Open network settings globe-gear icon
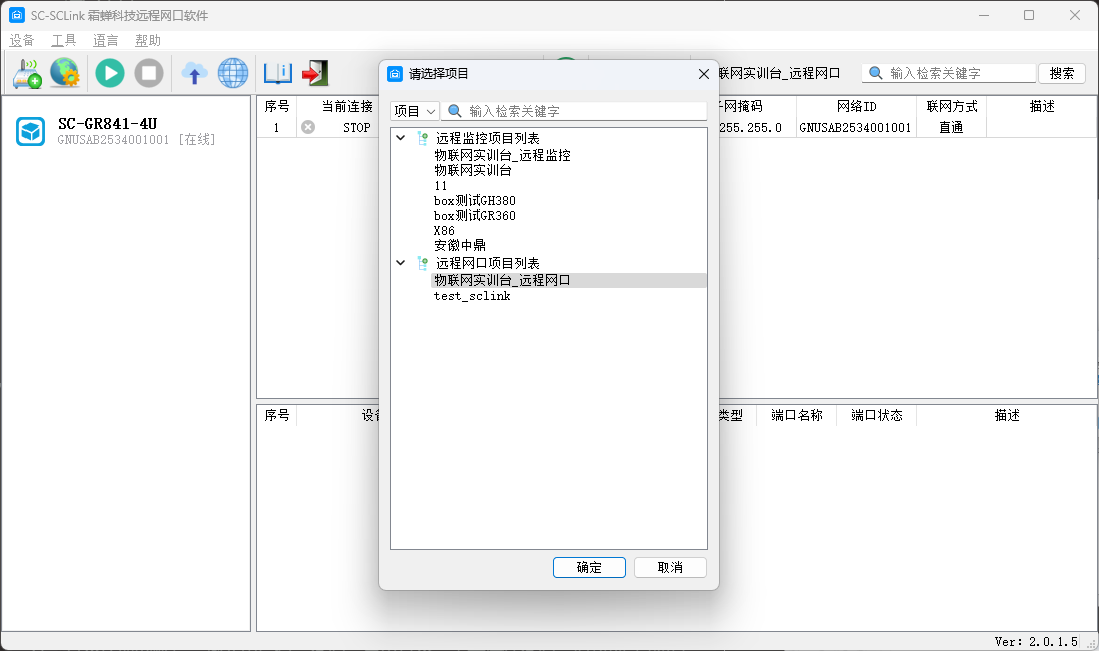 [65, 73]
